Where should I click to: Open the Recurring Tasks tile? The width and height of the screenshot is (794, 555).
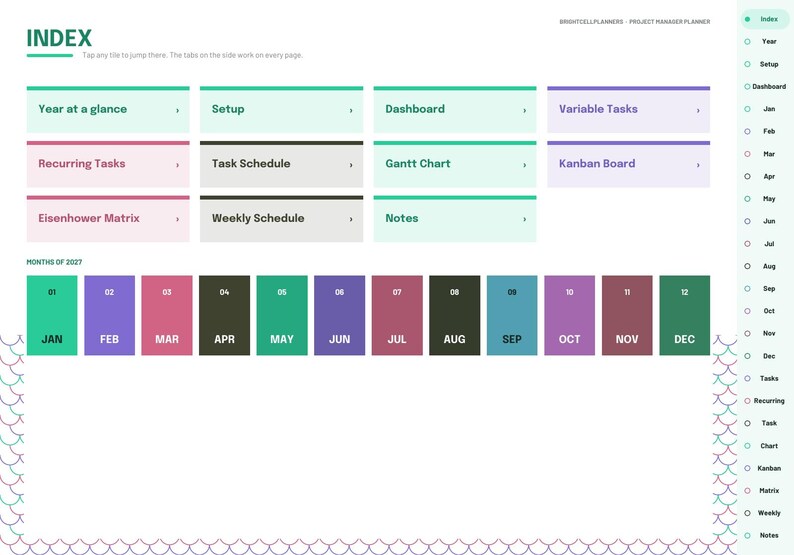(108, 164)
